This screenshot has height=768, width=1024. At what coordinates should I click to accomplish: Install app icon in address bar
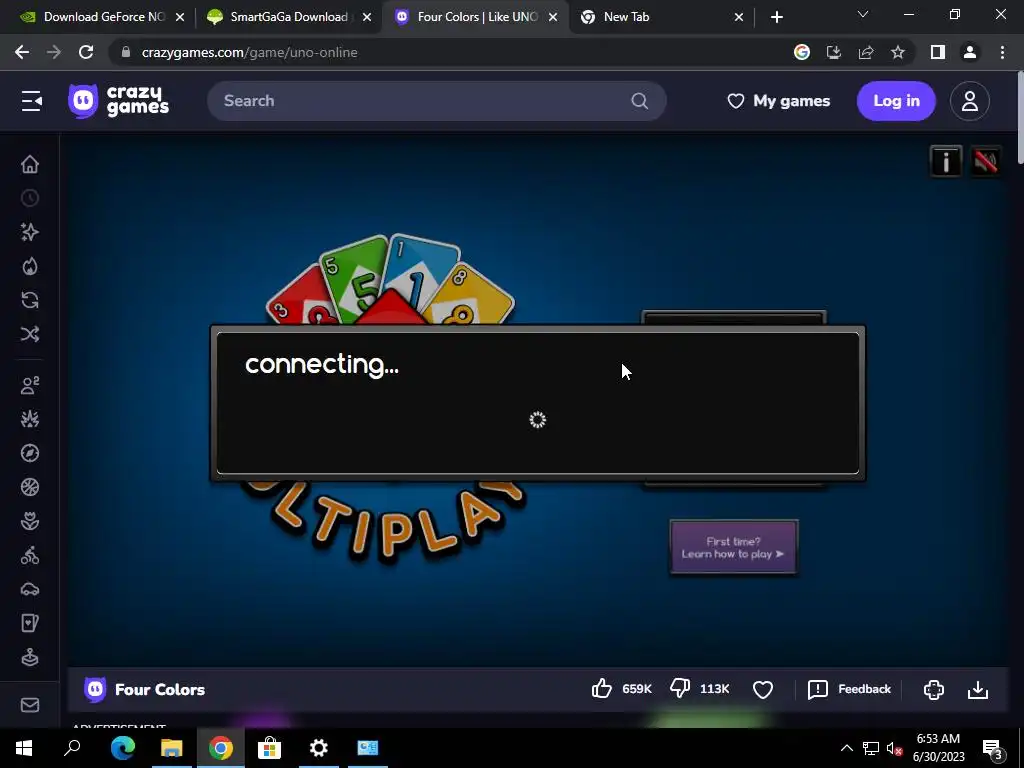coord(834,52)
